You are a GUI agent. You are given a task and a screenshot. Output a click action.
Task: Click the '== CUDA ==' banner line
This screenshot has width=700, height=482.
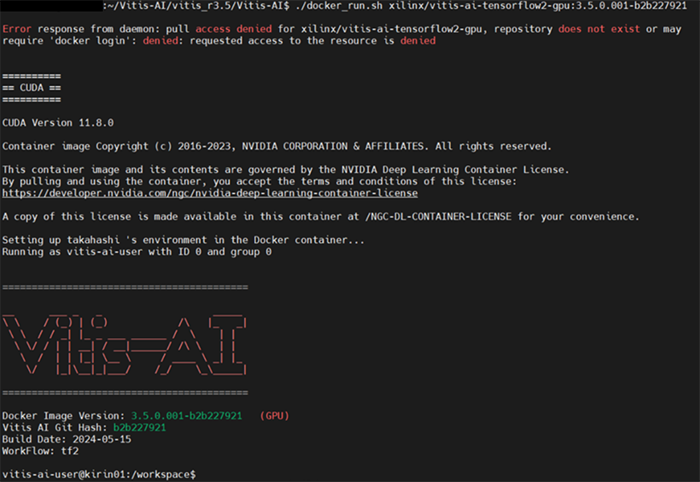point(31,87)
